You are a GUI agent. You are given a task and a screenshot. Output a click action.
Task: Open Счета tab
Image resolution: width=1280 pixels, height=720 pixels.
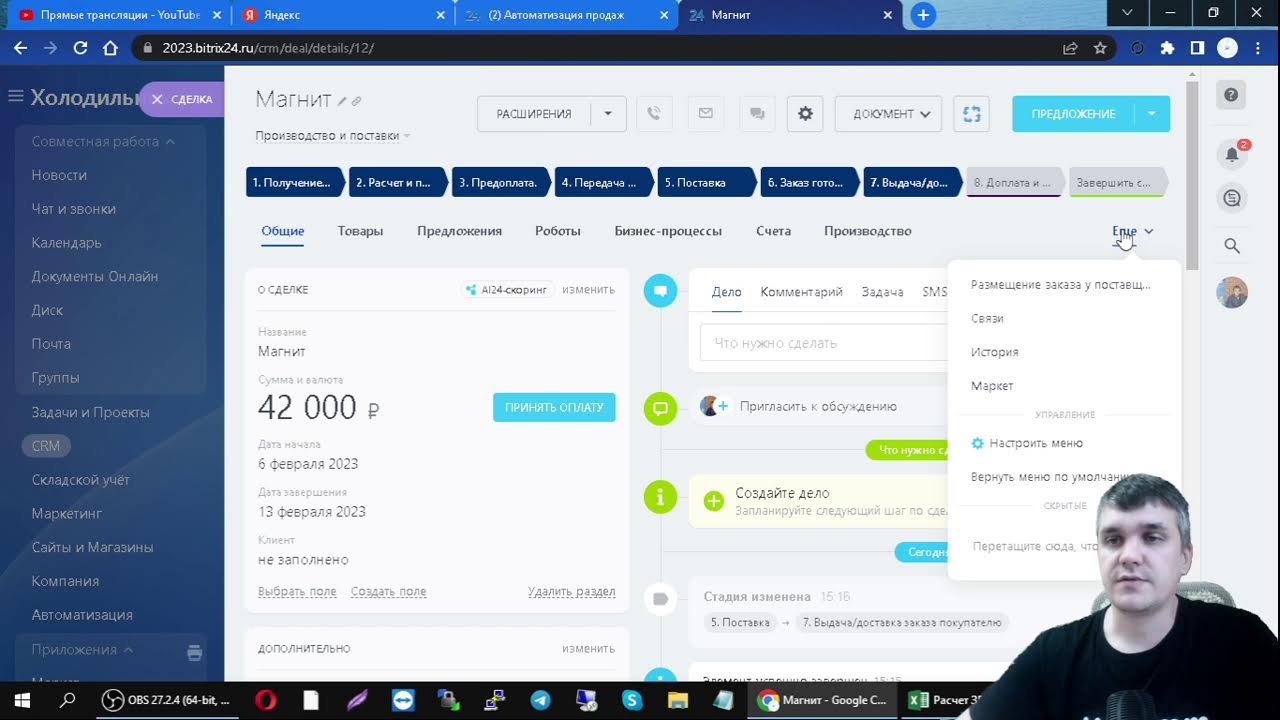pos(773,231)
